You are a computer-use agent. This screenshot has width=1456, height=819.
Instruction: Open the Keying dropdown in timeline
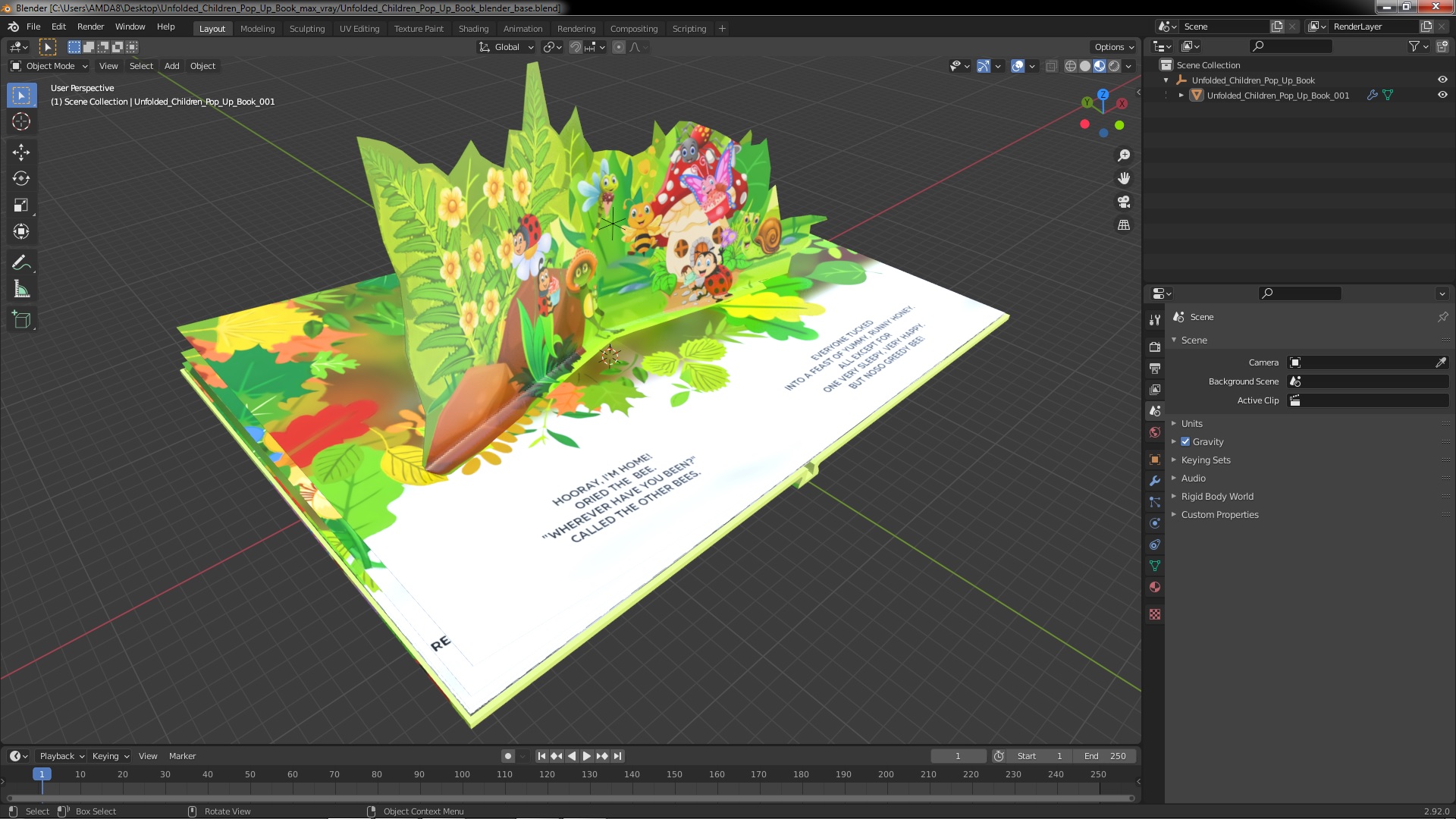(x=110, y=756)
